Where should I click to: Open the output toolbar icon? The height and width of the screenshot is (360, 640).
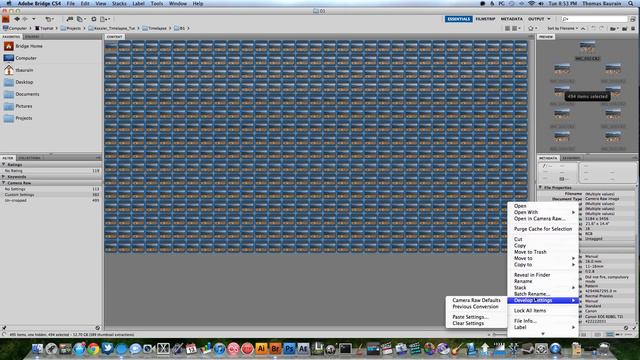[104, 19]
